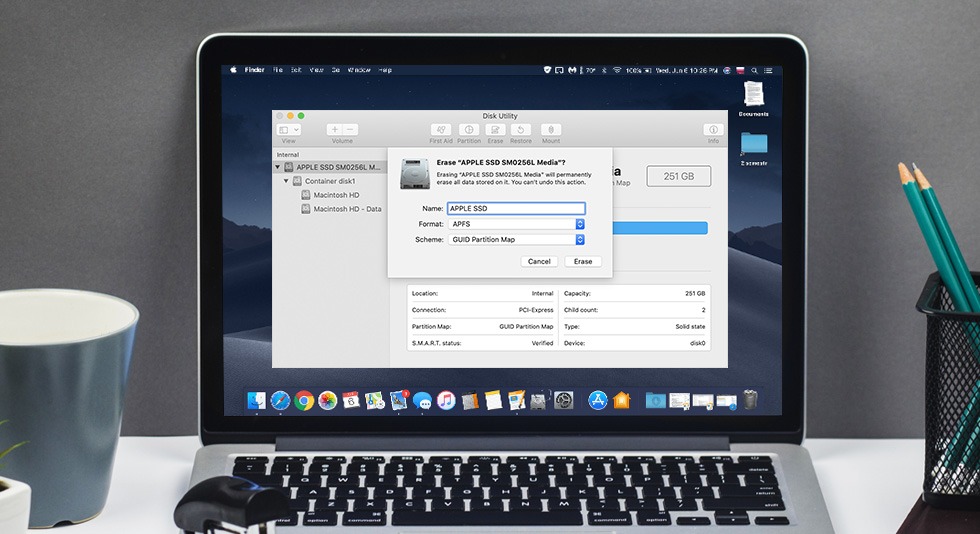
Task: Open Notification Center icon in menu bar
Action: [x=768, y=71]
